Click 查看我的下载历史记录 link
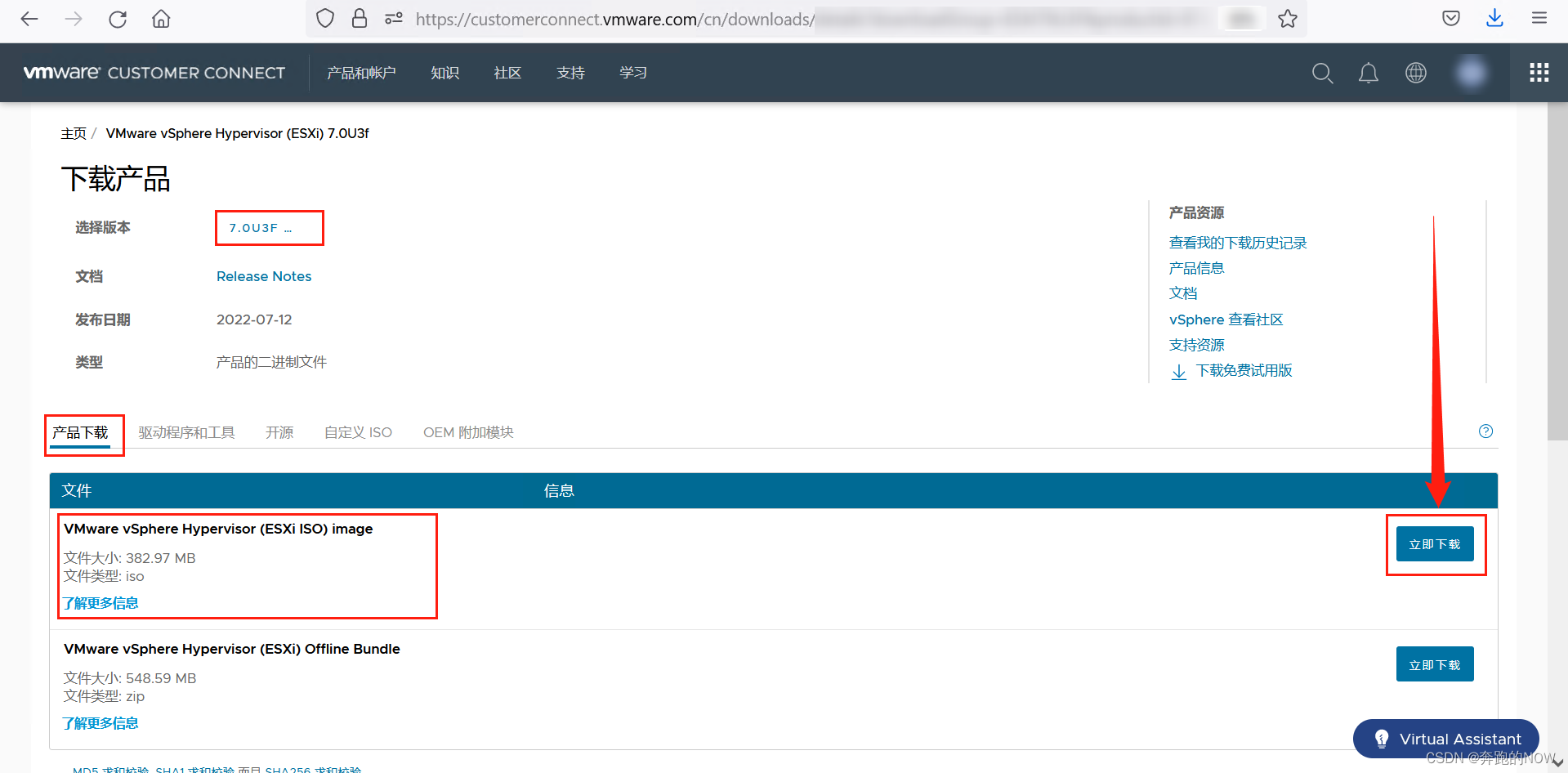Screen dimensions: 1568x773 point(1238,243)
